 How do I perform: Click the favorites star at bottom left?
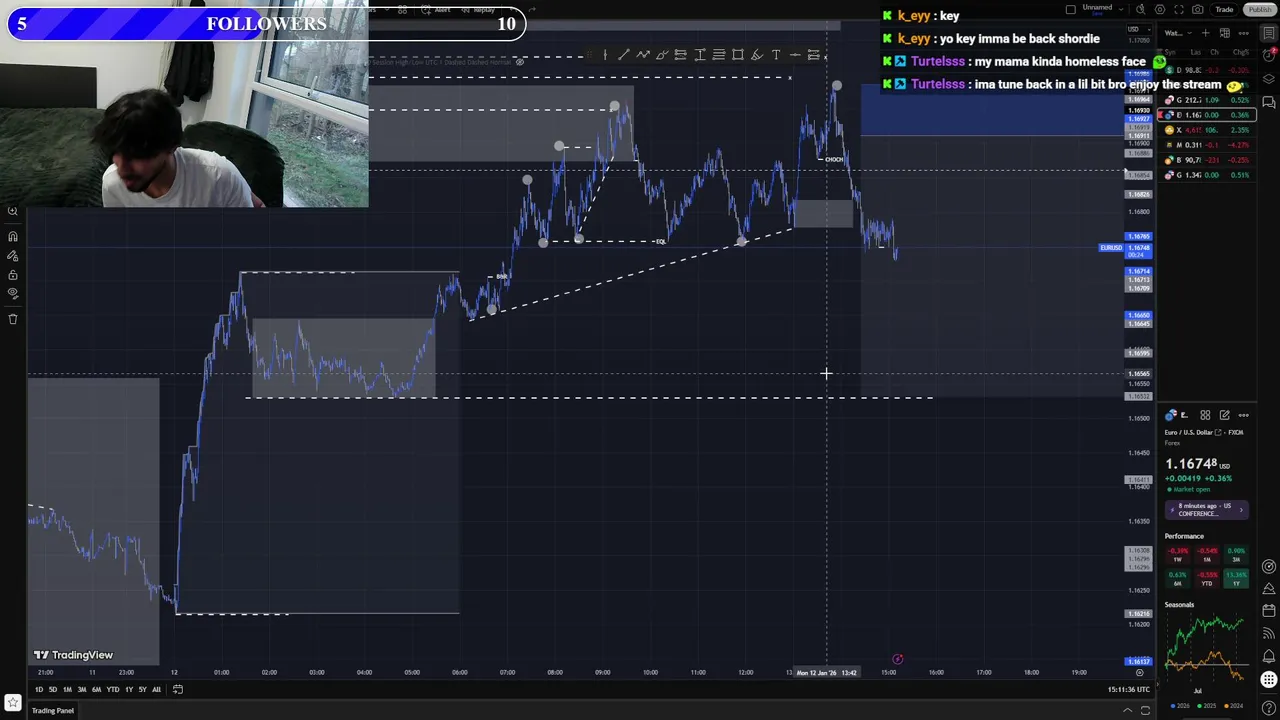click(13, 704)
